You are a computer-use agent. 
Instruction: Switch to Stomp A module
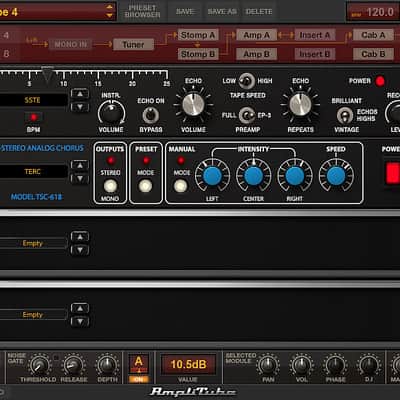click(x=198, y=35)
